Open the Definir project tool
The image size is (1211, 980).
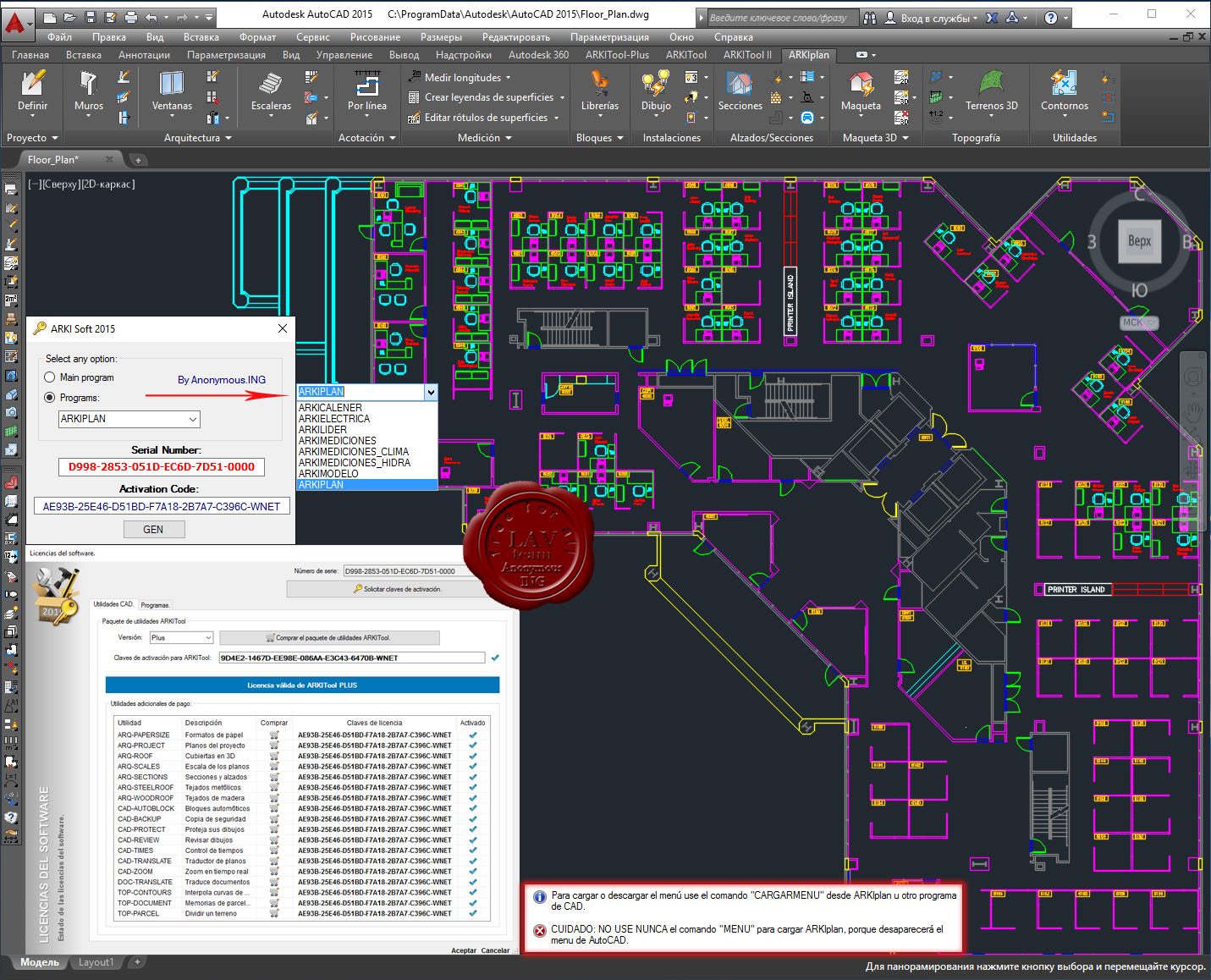(32, 91)
